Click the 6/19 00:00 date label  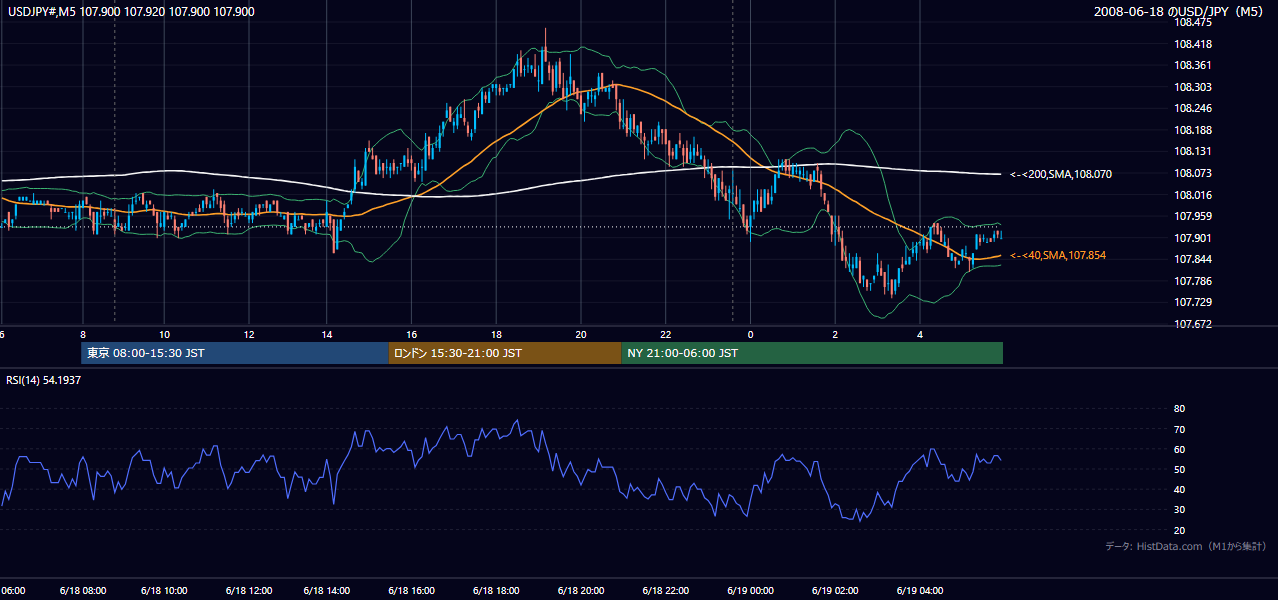click(750, 590)
